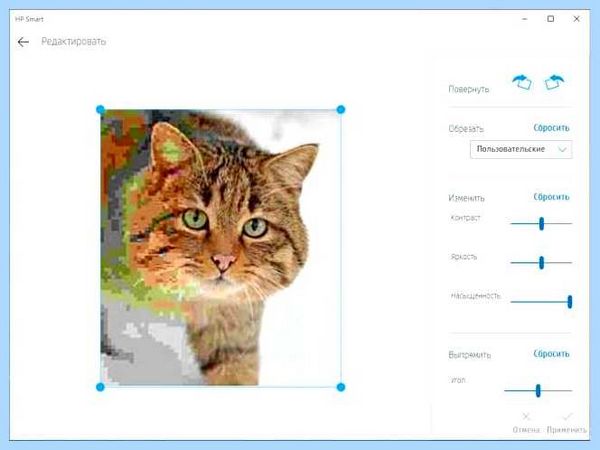Image resolution: width=600 pixels, height=450 pixels.
Task: Maximize the HP Smart window
Action: 551,19
